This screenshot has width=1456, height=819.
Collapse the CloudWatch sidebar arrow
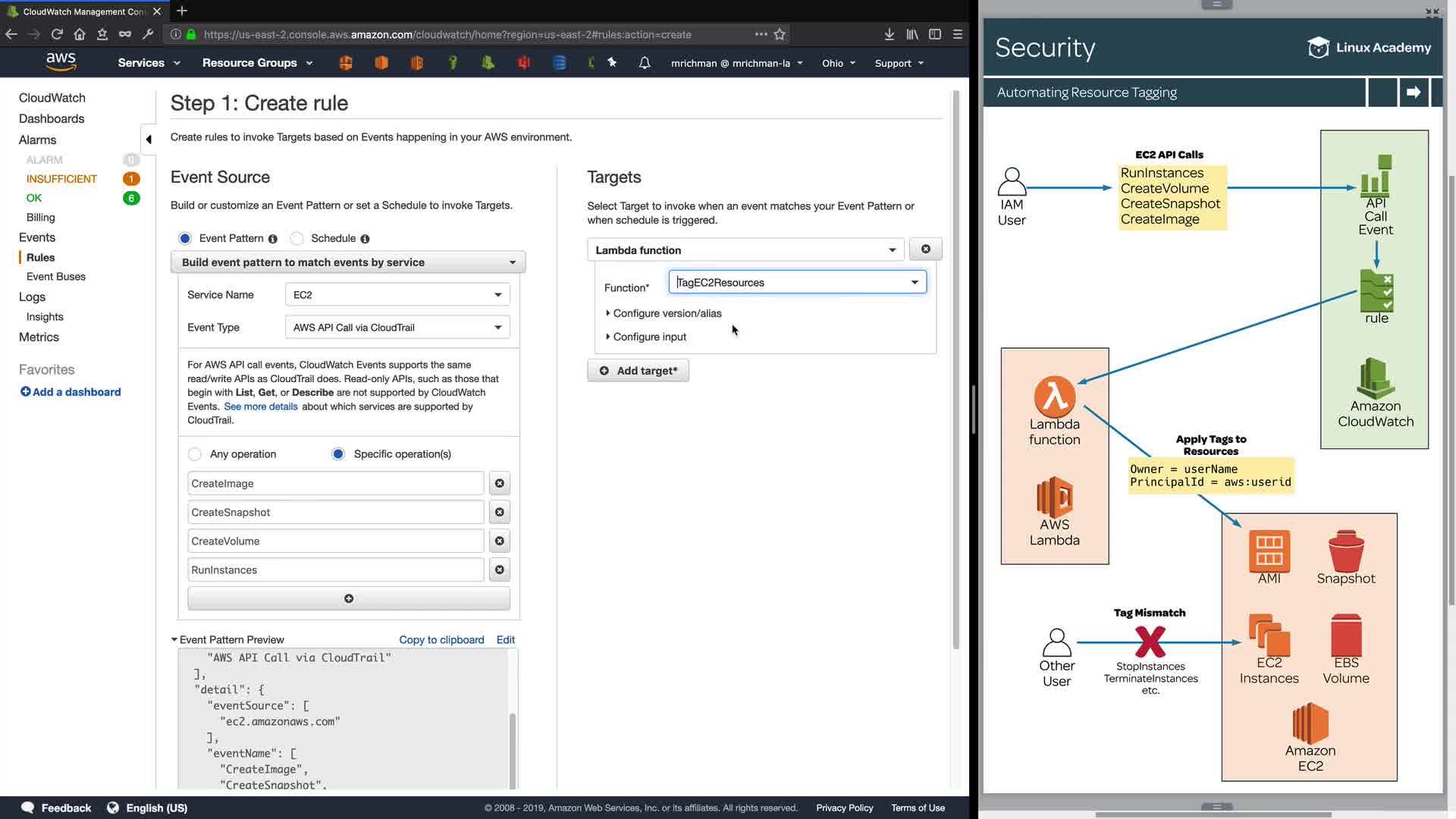point(149,140)
